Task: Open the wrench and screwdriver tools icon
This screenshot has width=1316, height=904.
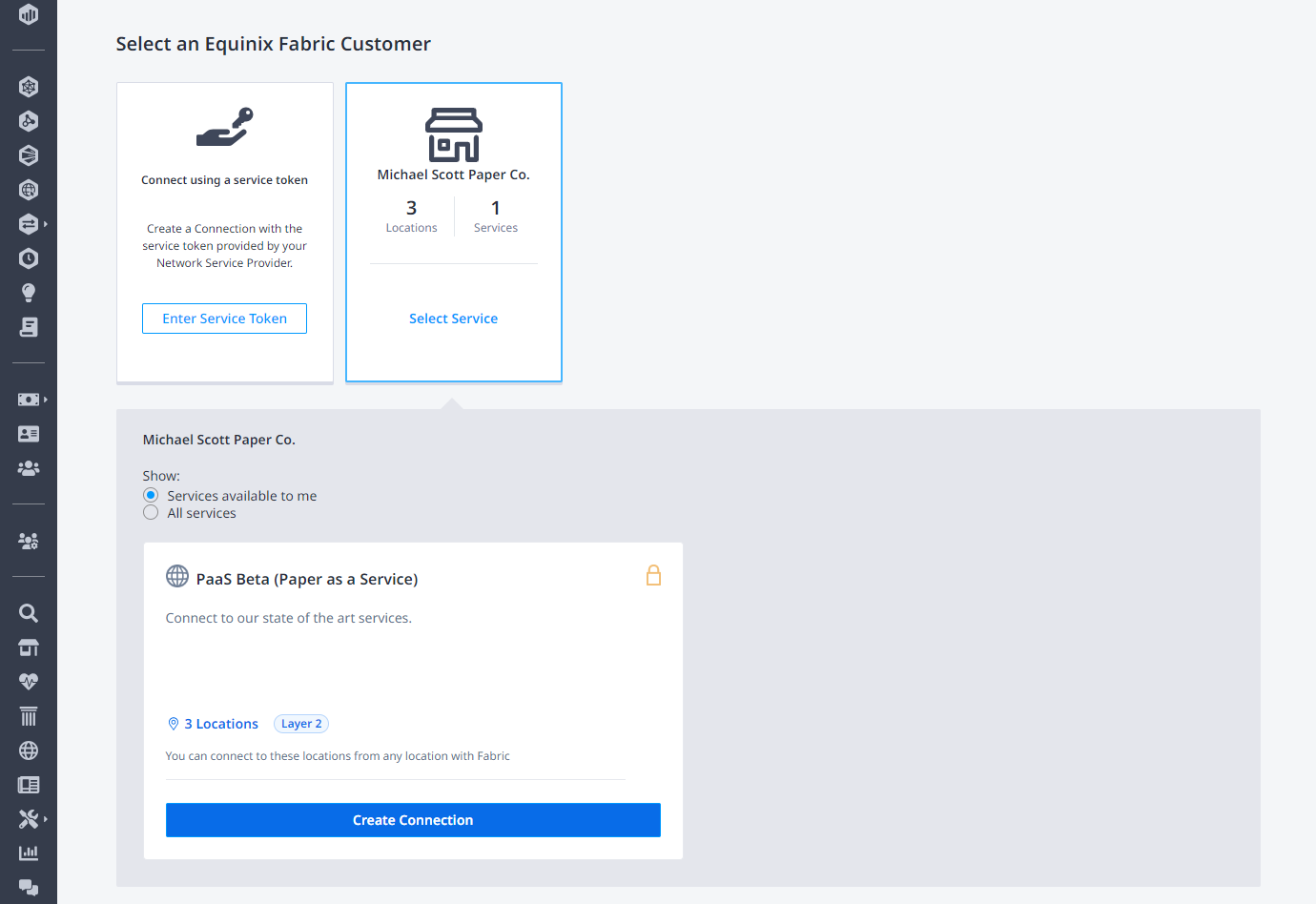Action: 29,819
